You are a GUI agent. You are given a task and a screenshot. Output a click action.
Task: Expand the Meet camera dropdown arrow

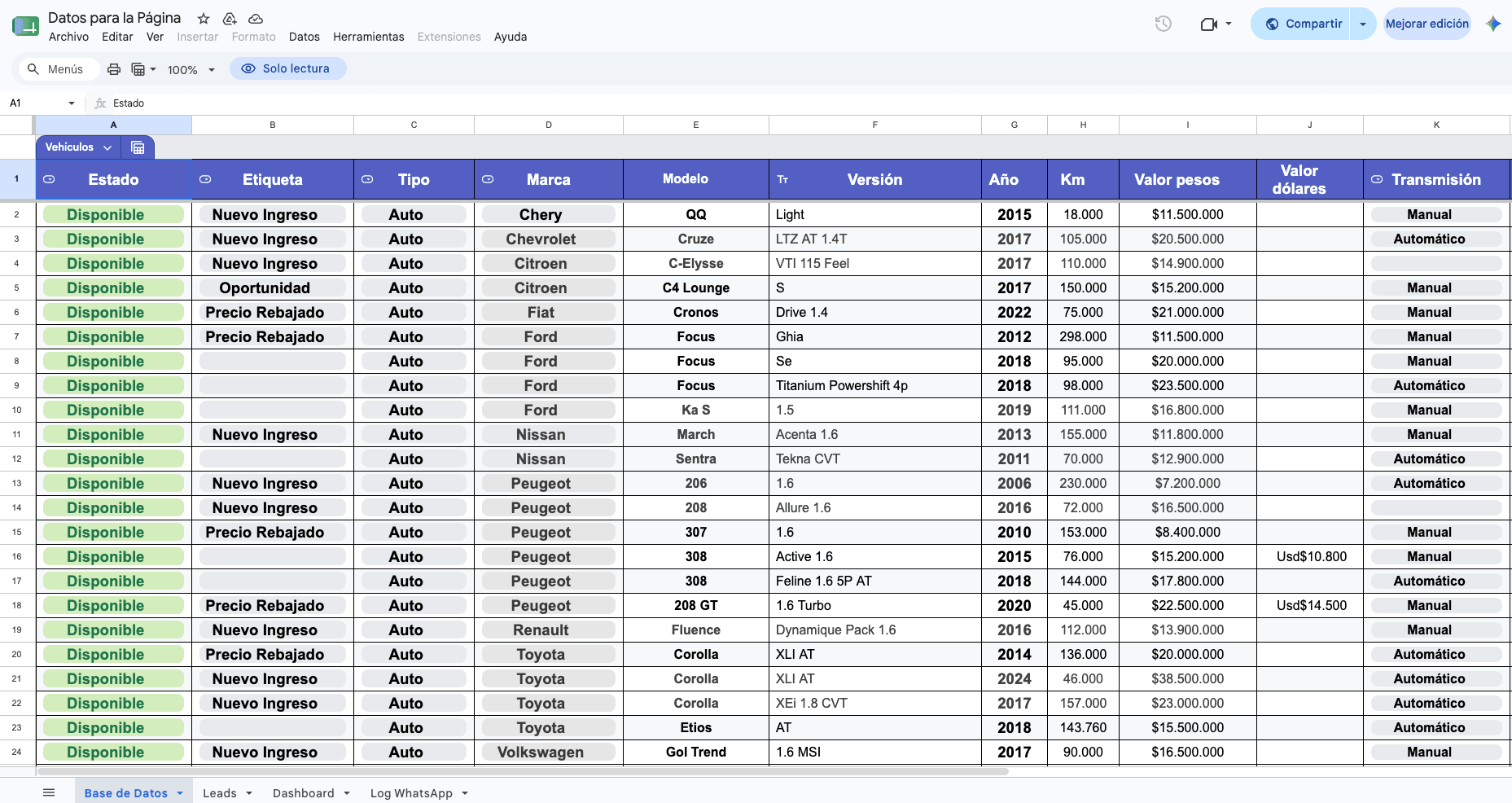(1229, 24)
